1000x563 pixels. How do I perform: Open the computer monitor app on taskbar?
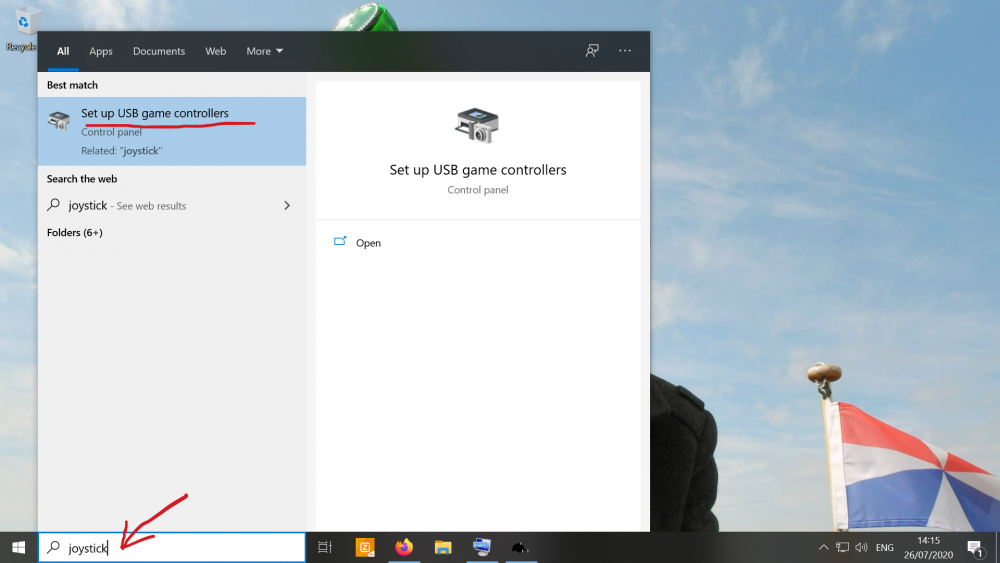click(482, 547)
